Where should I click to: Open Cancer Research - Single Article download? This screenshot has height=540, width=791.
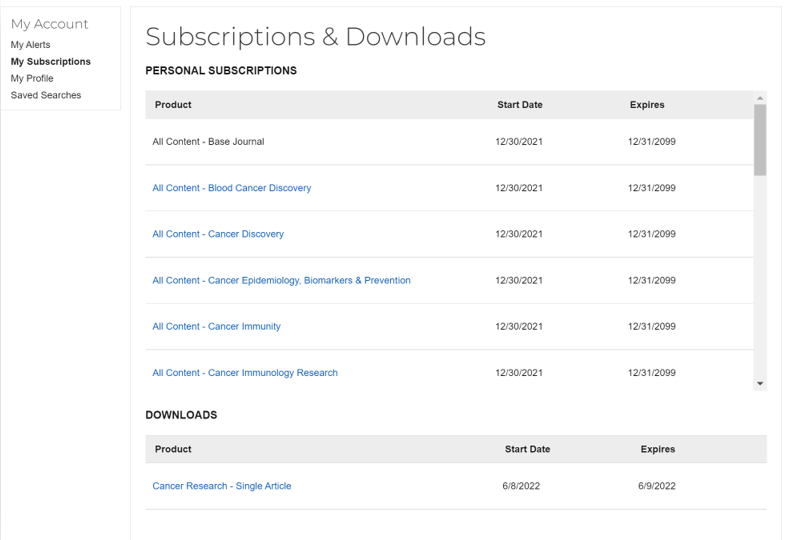[x=222, y=486]
